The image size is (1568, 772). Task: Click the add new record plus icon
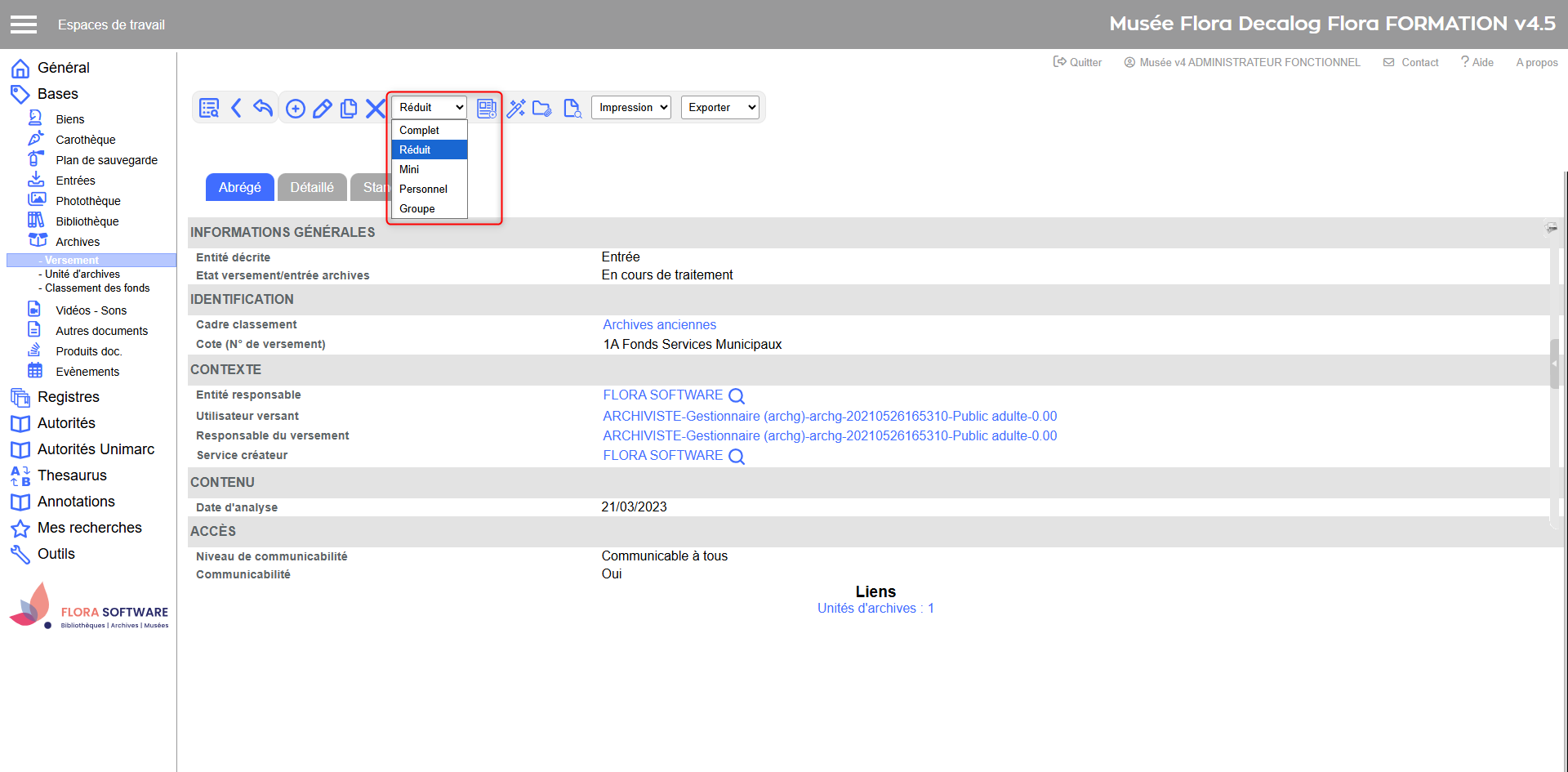(x=296, y=109)
